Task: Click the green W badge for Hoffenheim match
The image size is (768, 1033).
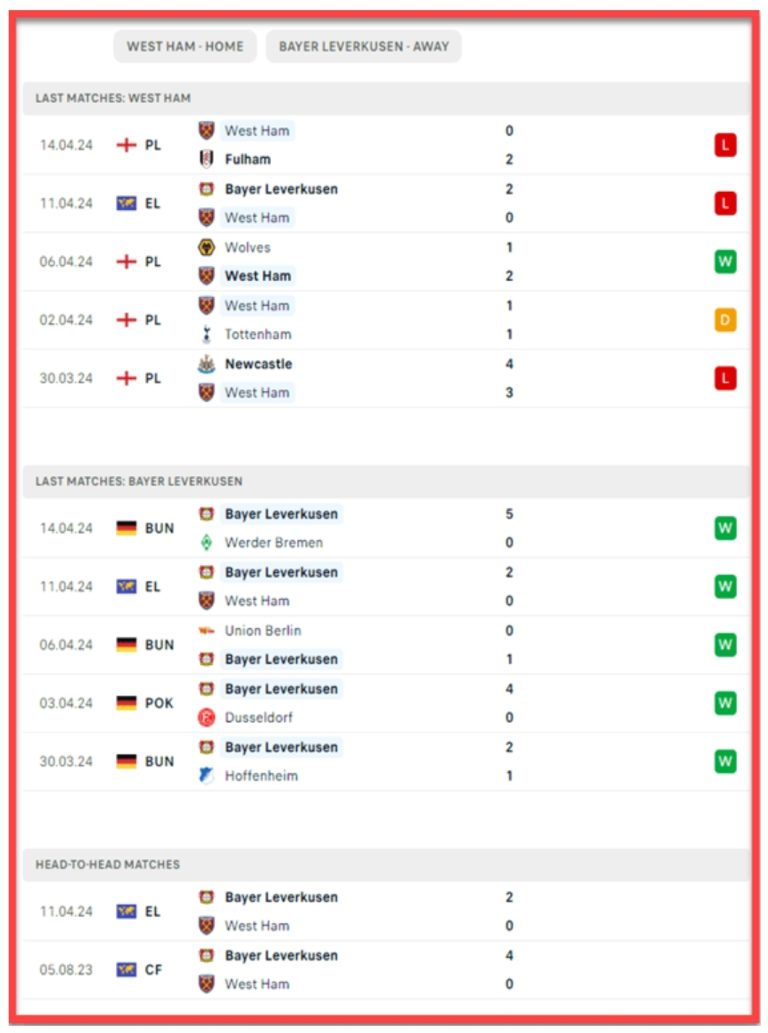Action: (x=725, y=762)
